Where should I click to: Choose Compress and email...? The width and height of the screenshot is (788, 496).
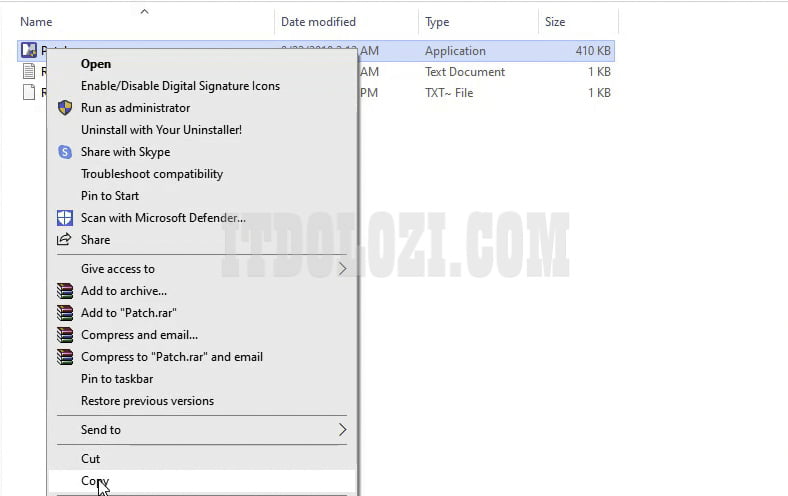[139, 335]
